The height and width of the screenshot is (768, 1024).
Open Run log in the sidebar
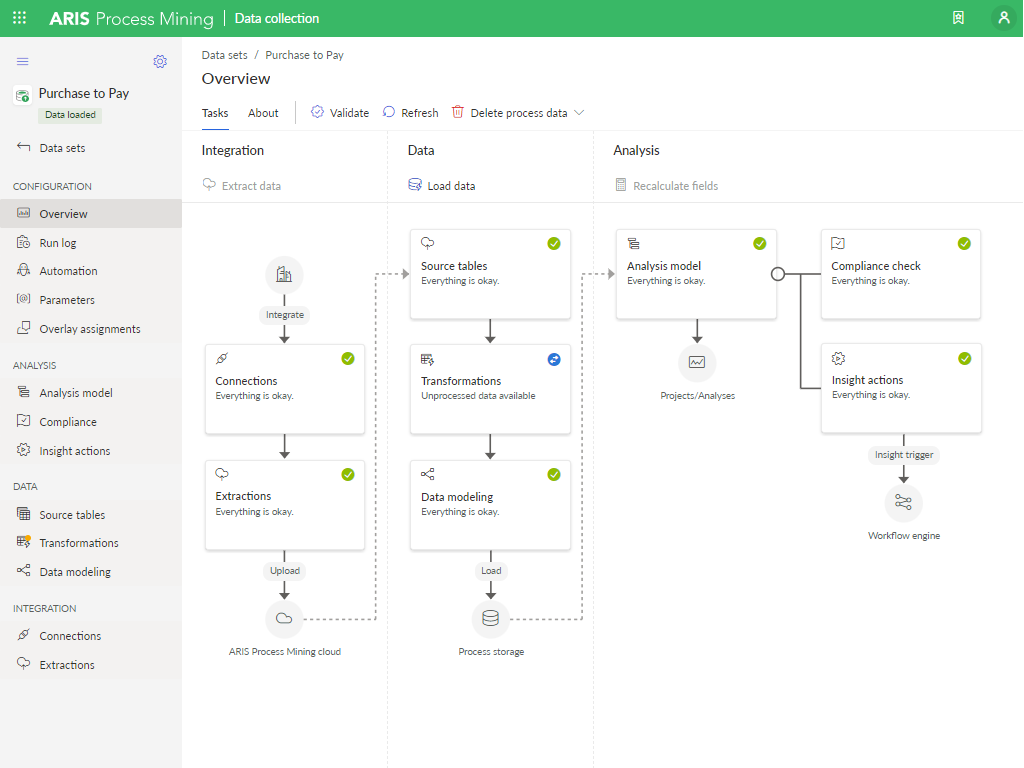coord(91,243)
